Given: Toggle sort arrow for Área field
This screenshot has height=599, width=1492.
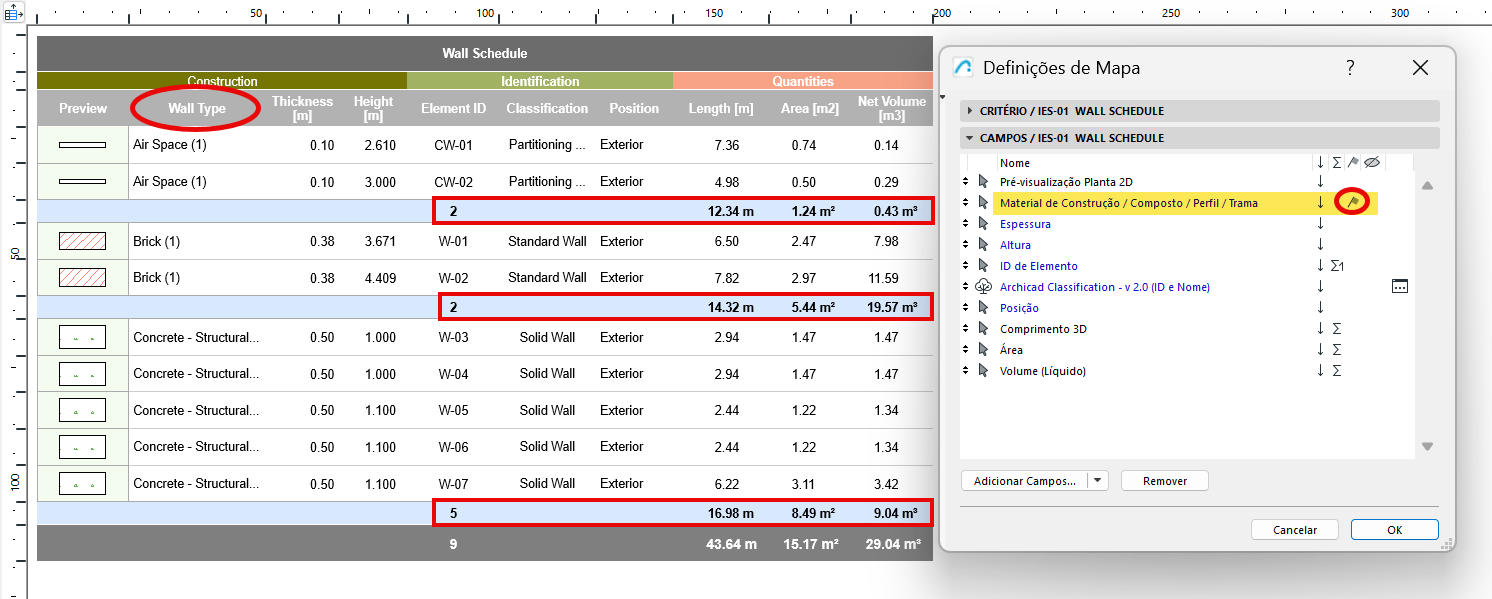Looking at the screenshot, I should point(1320,350).
